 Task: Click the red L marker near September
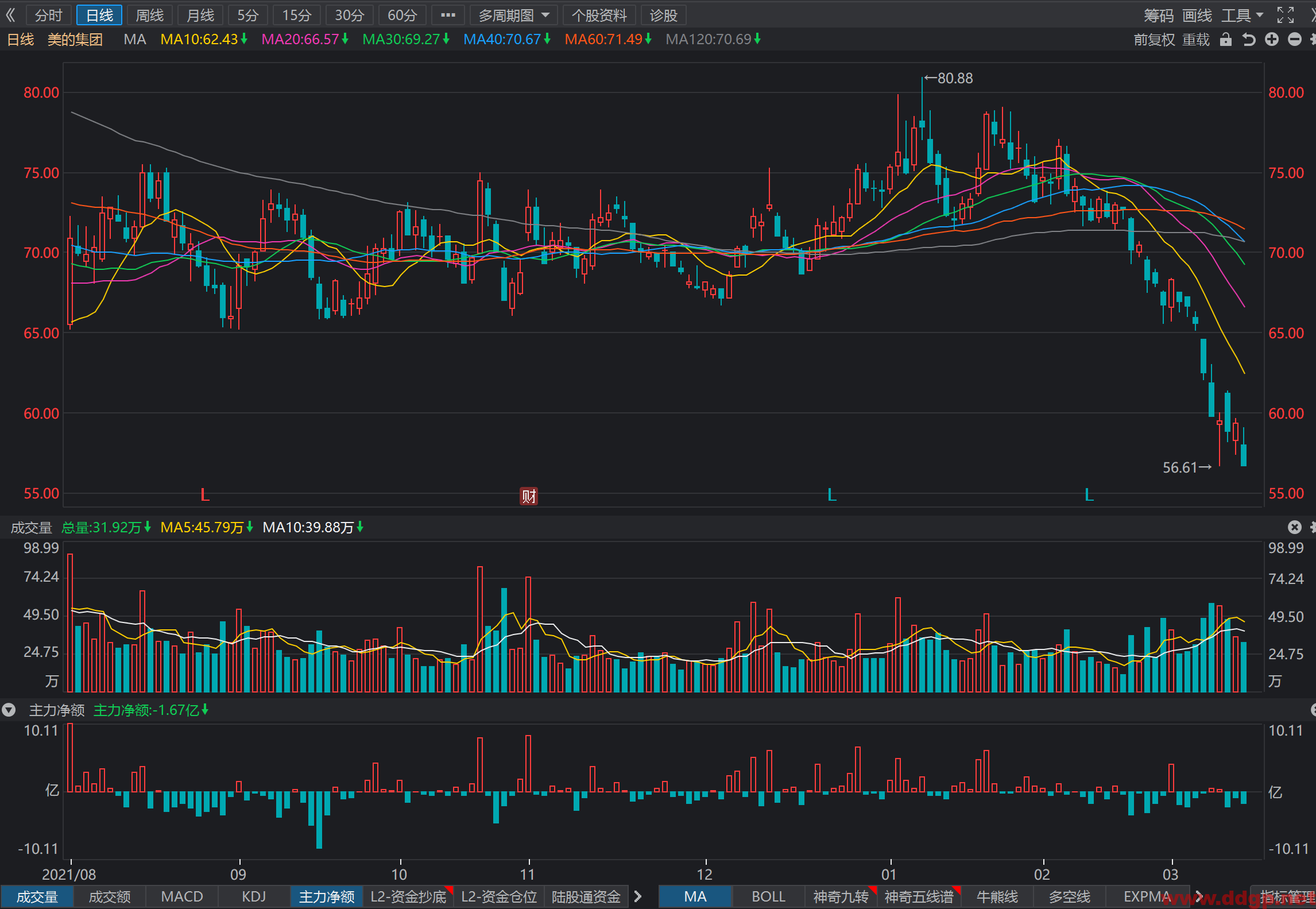(x=205, y=494)
